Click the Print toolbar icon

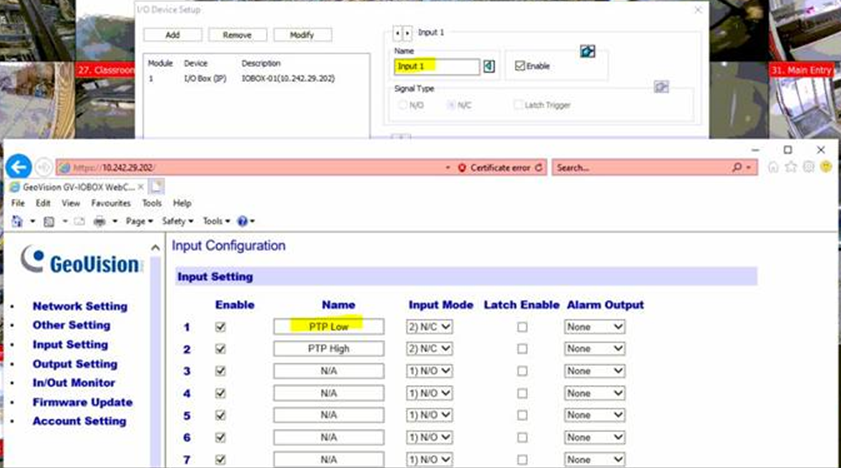point(99,221)
